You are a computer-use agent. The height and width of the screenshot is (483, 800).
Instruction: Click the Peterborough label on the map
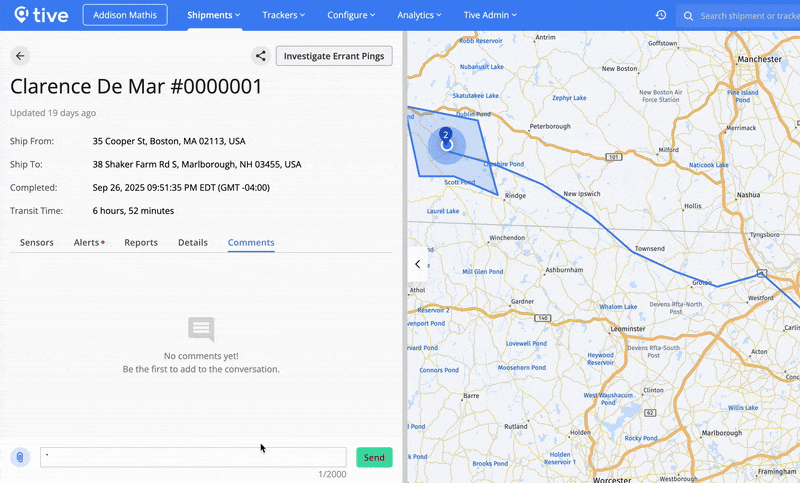point(550,126)
